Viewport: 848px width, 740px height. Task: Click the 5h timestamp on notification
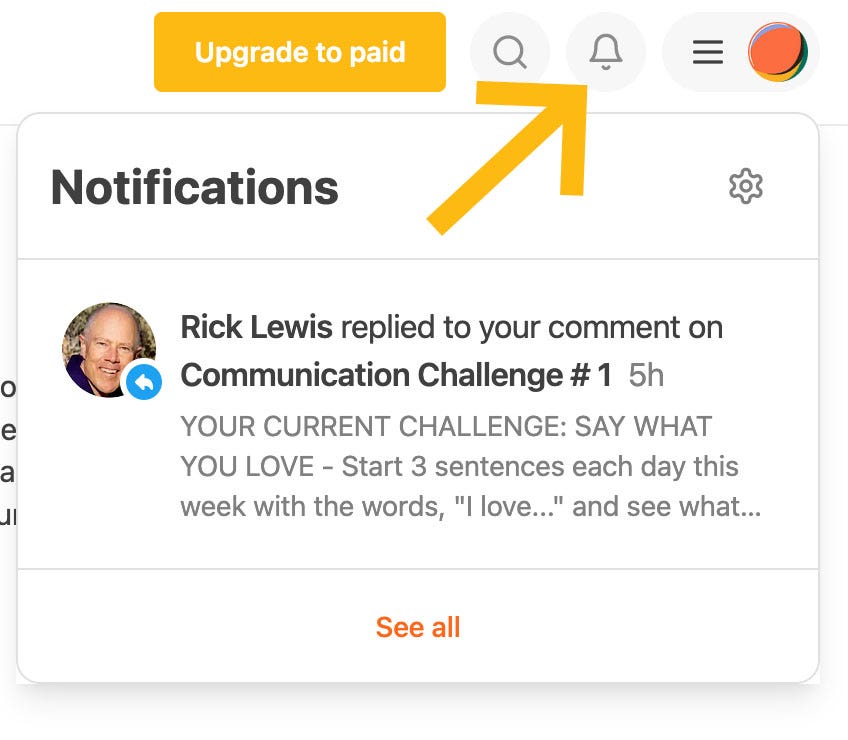pyautogui.click(x=646, y=375)
